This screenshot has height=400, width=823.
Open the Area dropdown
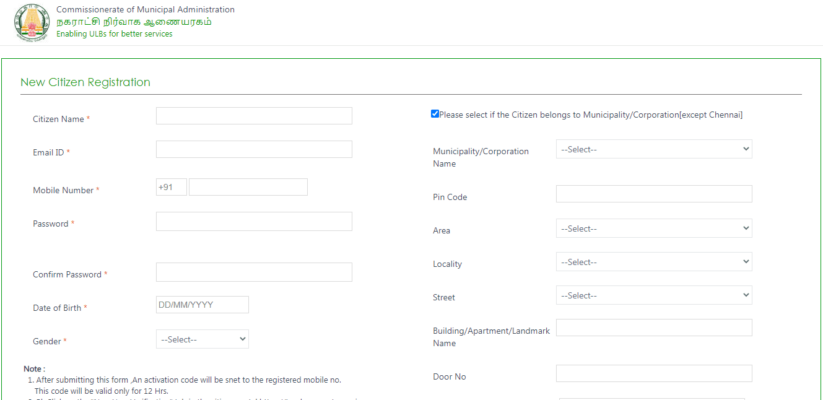point(654,228)
